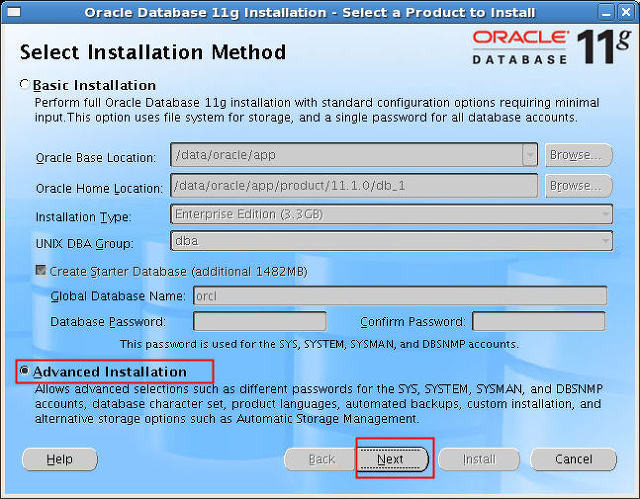
Task: Click the Back button
Action: pos(320,459)
